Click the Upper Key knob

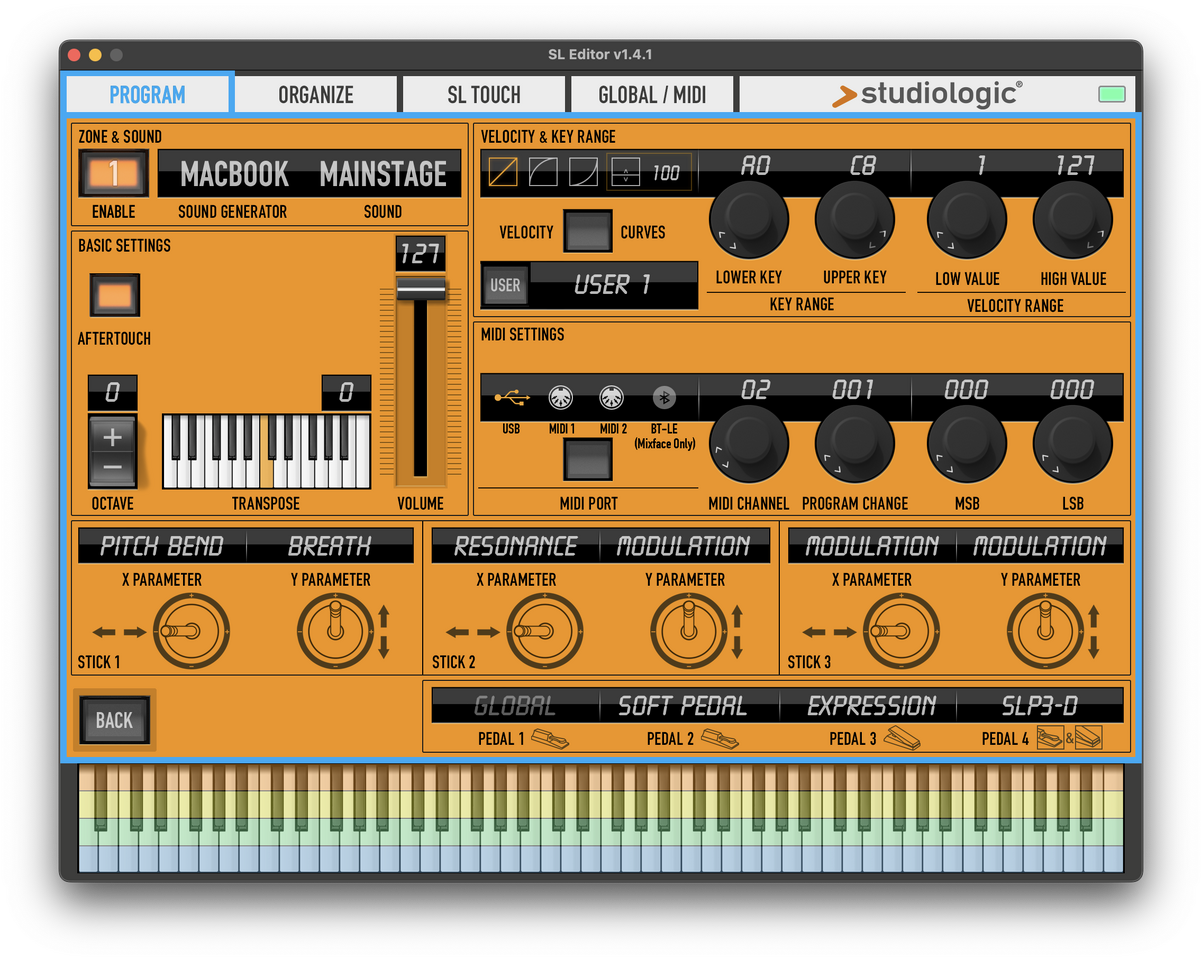click(855, 220)
